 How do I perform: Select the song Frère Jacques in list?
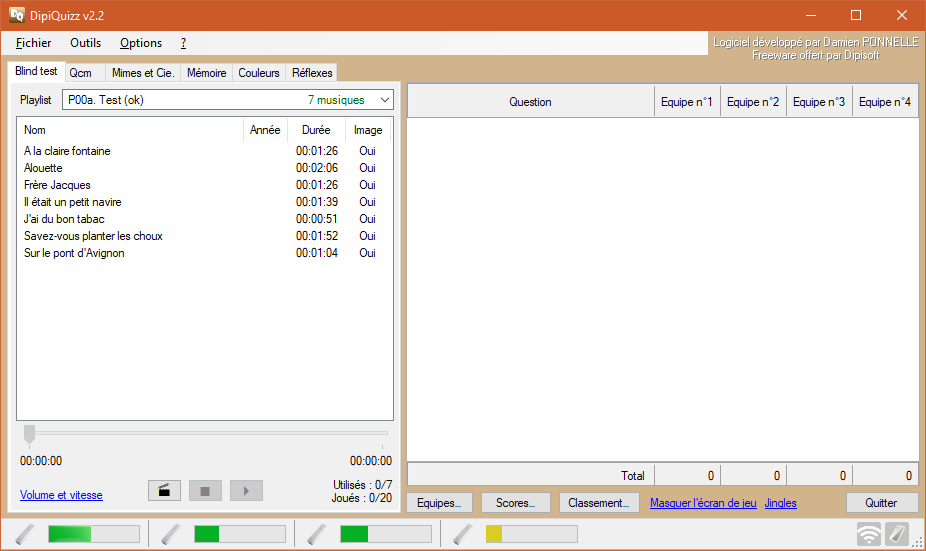tap(57, 185)
